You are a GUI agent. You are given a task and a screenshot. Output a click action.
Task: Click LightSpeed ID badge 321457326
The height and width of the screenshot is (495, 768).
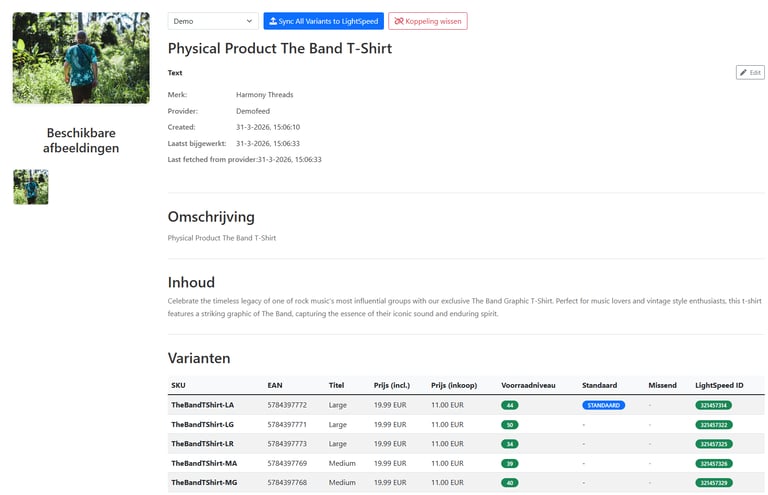(713, 463)
